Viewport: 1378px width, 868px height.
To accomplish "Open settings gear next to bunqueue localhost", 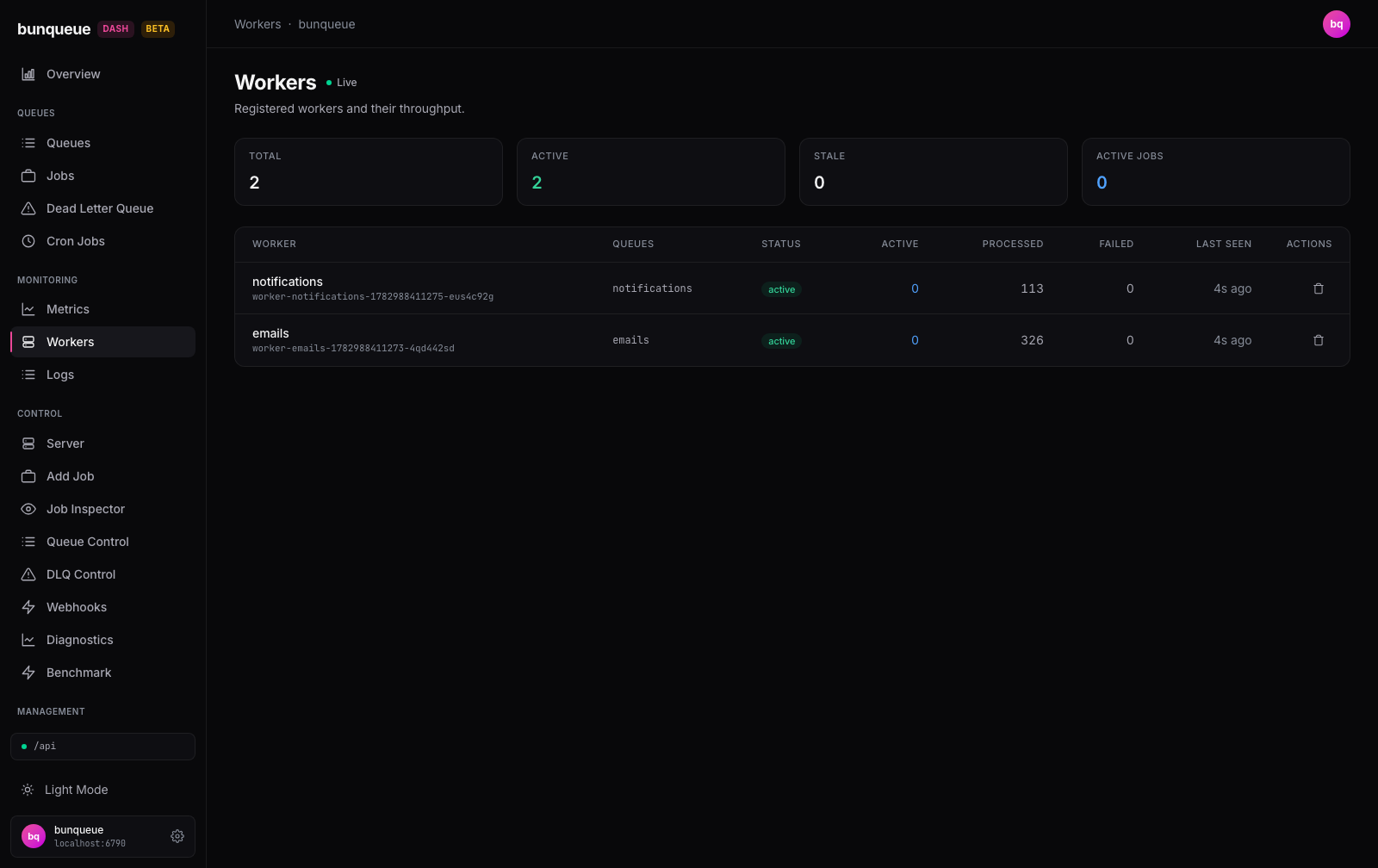I will click(177, 836).
